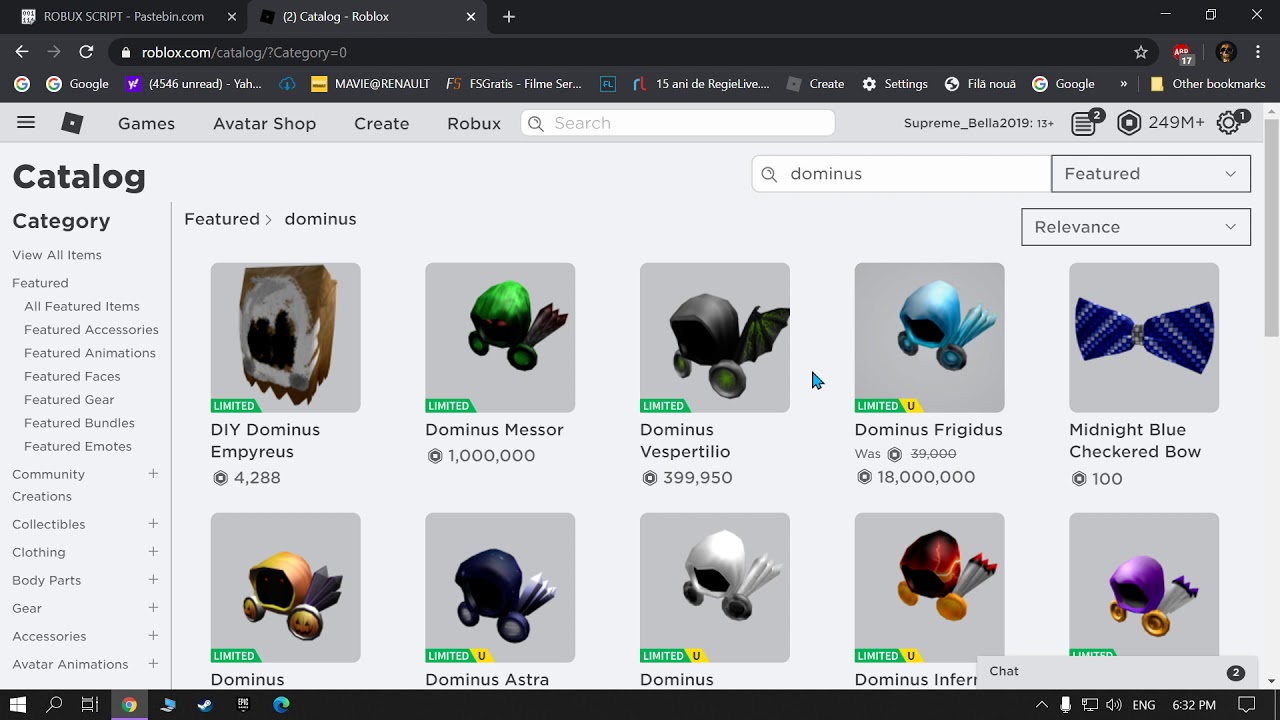Reload the Roblox catalog page
Image resolution: width=1280 pixels, height=720 pixels.
tap(86, 52)
